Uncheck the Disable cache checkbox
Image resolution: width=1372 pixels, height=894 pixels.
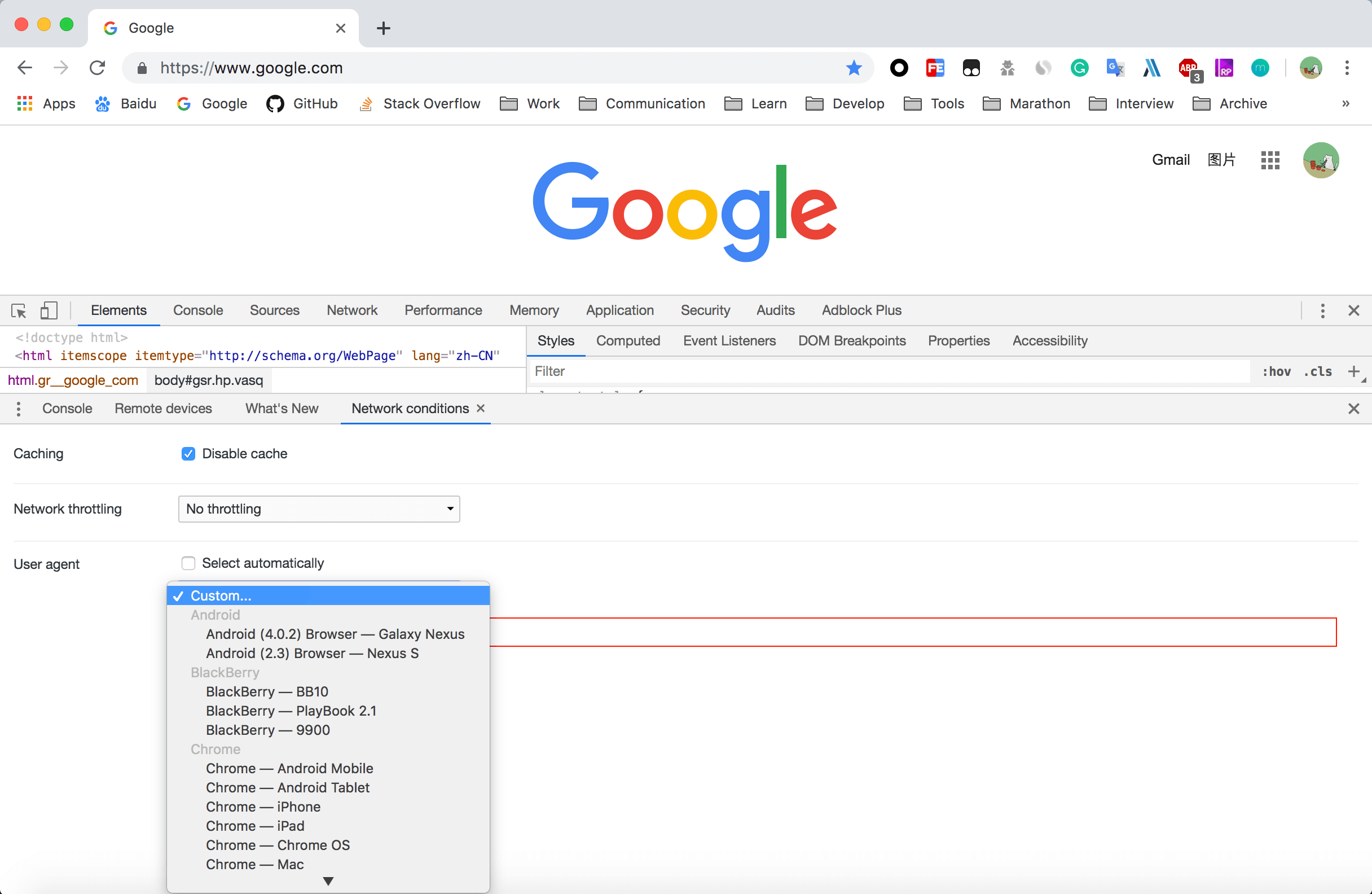(188, 454)
